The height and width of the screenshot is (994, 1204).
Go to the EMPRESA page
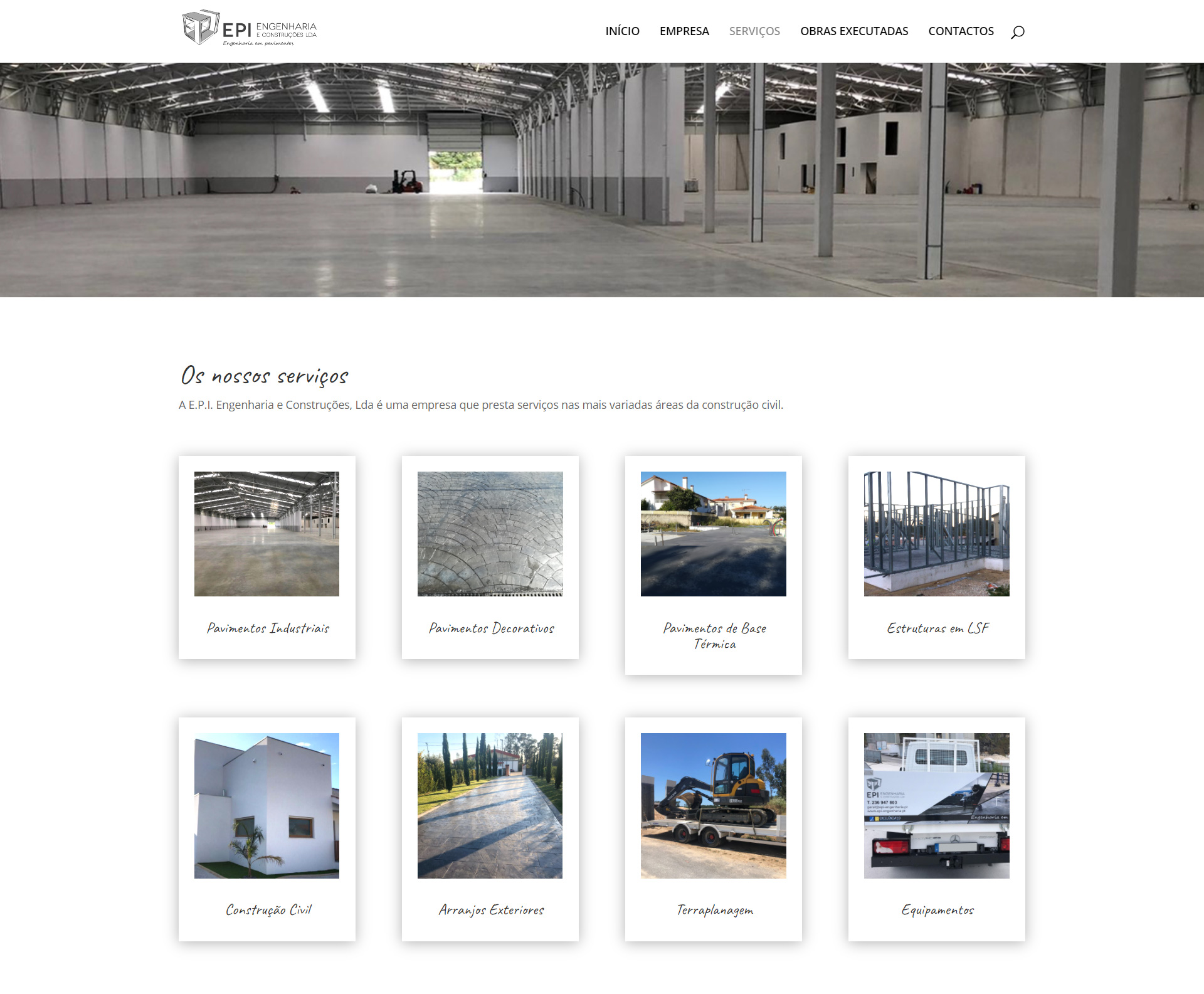[684, 31]
